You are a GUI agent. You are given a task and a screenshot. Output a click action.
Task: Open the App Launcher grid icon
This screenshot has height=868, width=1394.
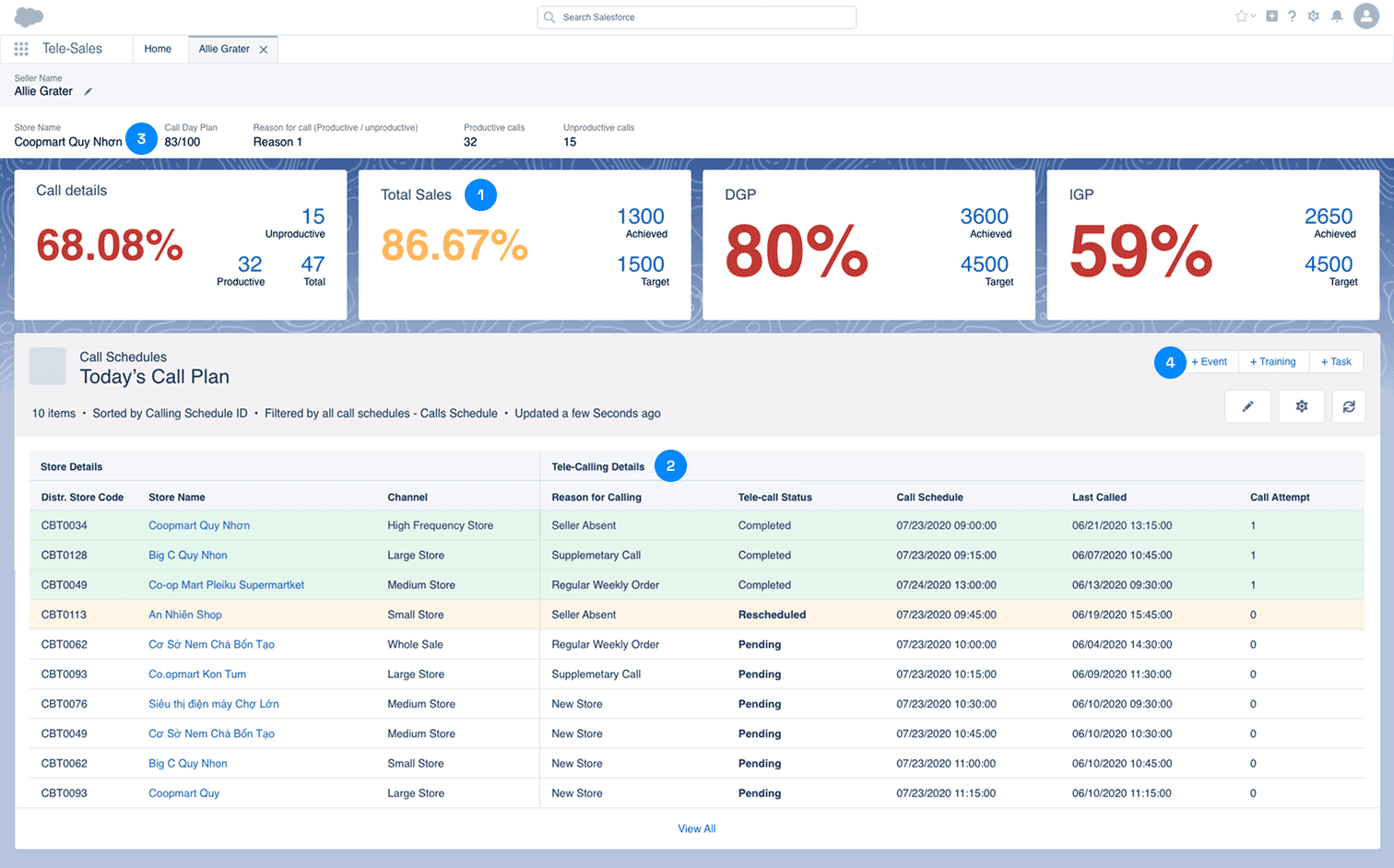click(21, 49)
